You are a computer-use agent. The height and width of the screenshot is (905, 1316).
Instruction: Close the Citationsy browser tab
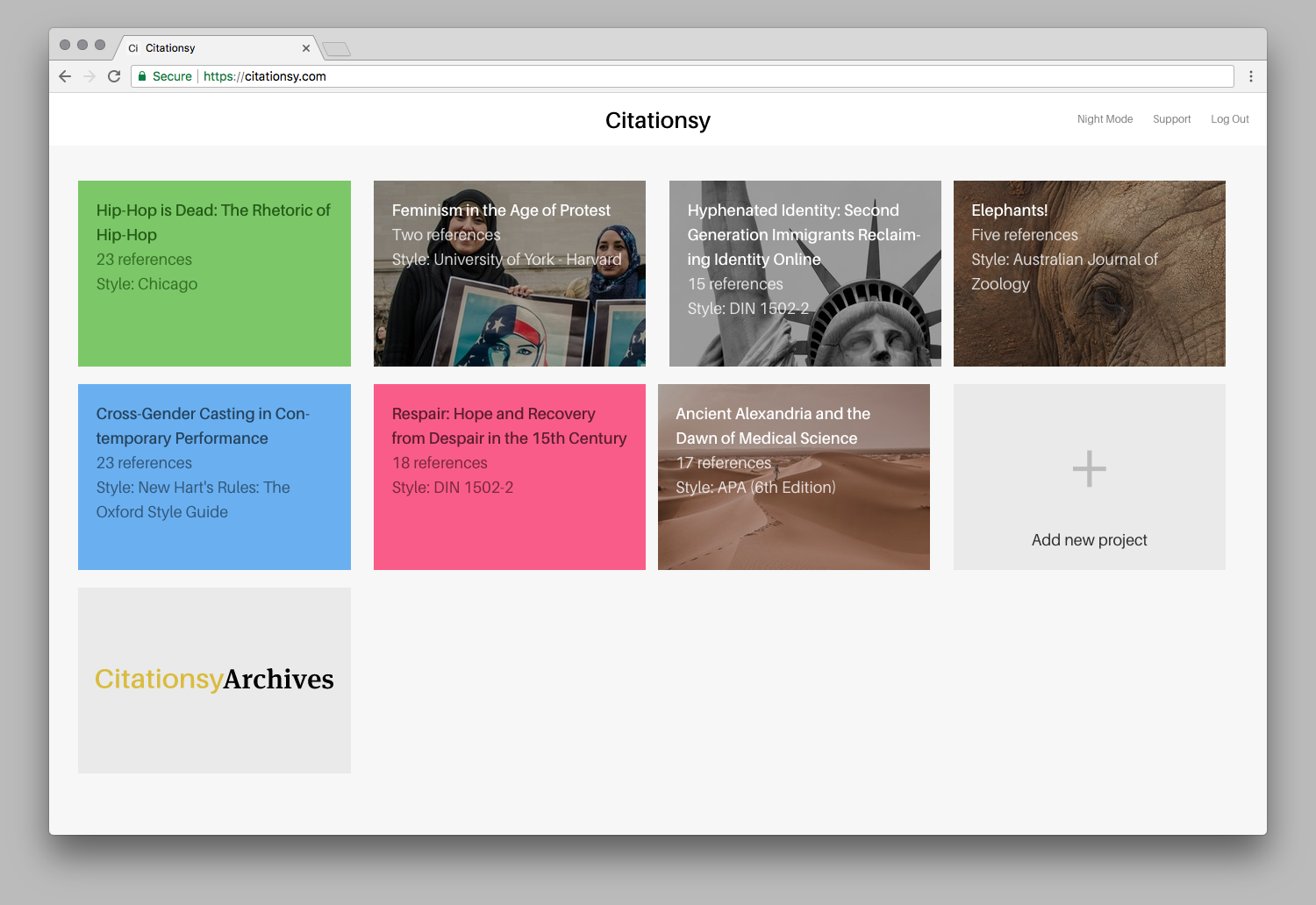[x=306, y=48]
